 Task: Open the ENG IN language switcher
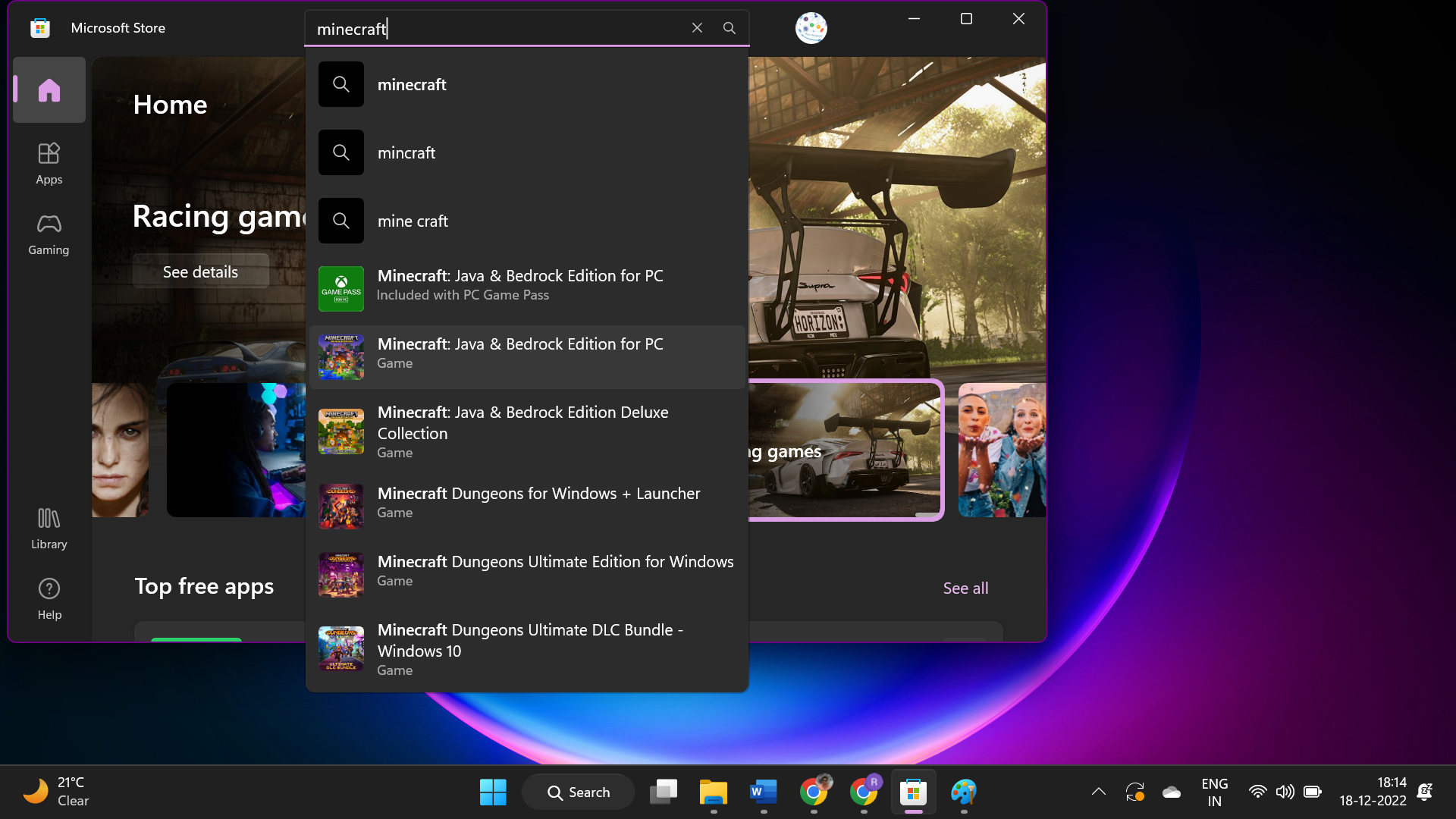(1214, 791)
